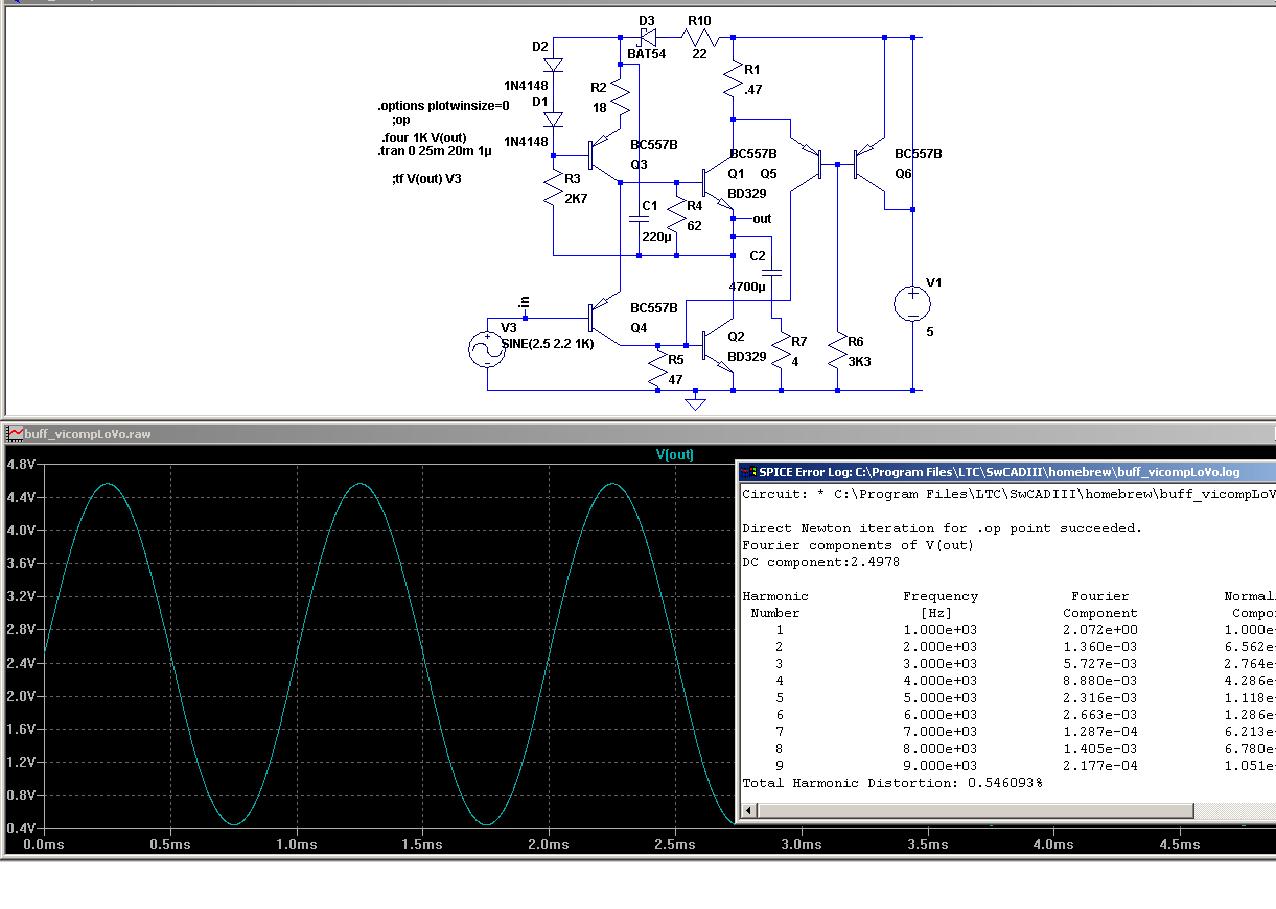This screenshot has width=1276, height=909.
Task: Select the Q5 transistor symbol
Action: [x=806, y=163]
